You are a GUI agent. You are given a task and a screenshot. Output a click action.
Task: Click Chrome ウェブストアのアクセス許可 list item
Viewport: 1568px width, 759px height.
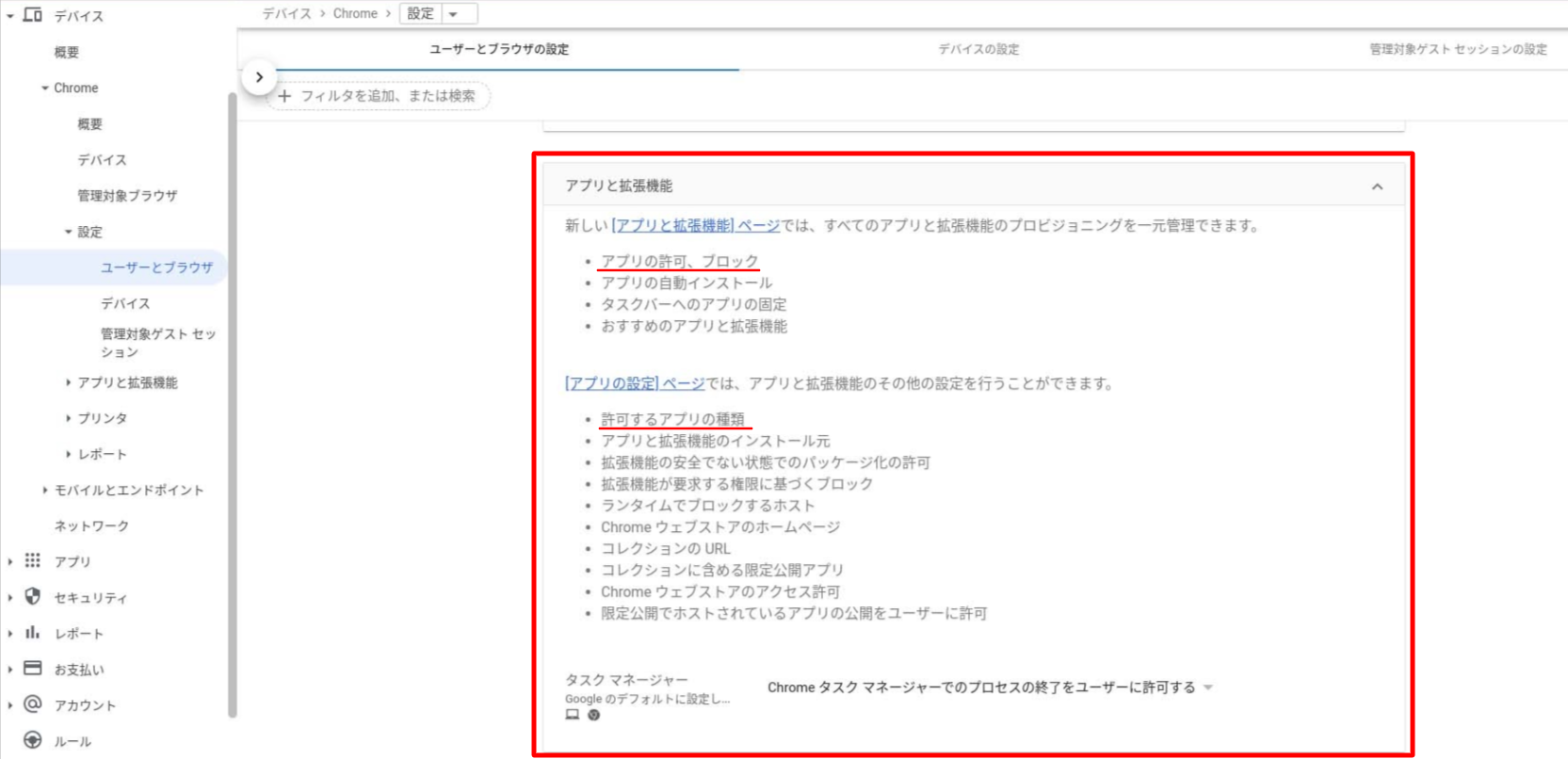pyautogui.click(x=720, y=591)
